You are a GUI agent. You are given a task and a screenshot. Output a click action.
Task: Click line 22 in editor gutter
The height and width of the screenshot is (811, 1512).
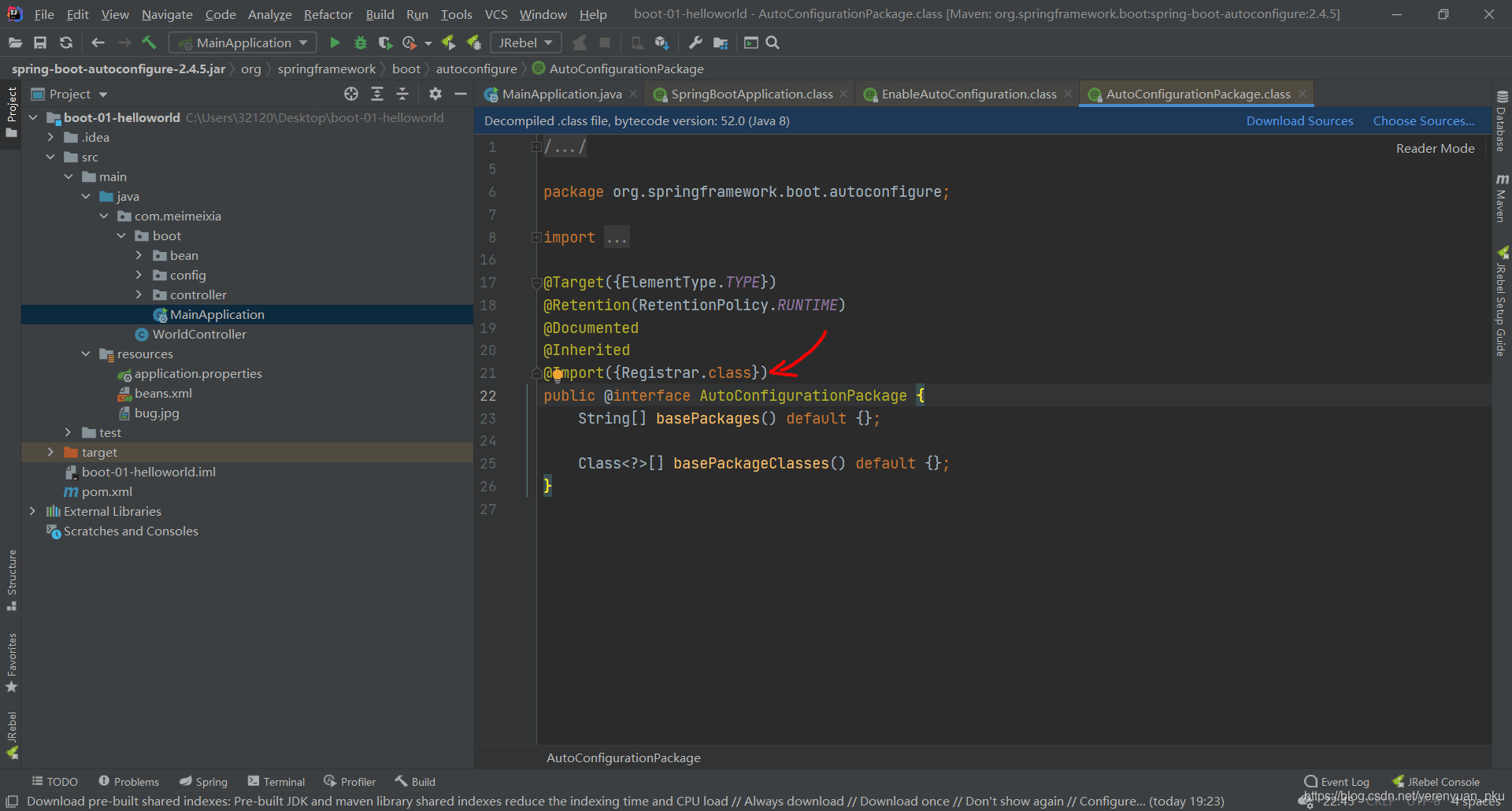(x=488, y=395)
